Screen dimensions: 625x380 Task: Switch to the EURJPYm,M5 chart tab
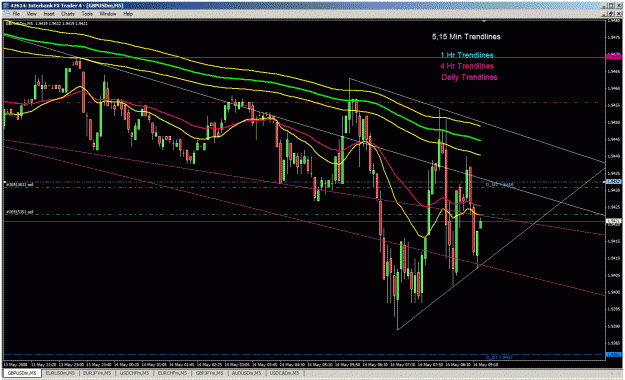pos(96,373)
